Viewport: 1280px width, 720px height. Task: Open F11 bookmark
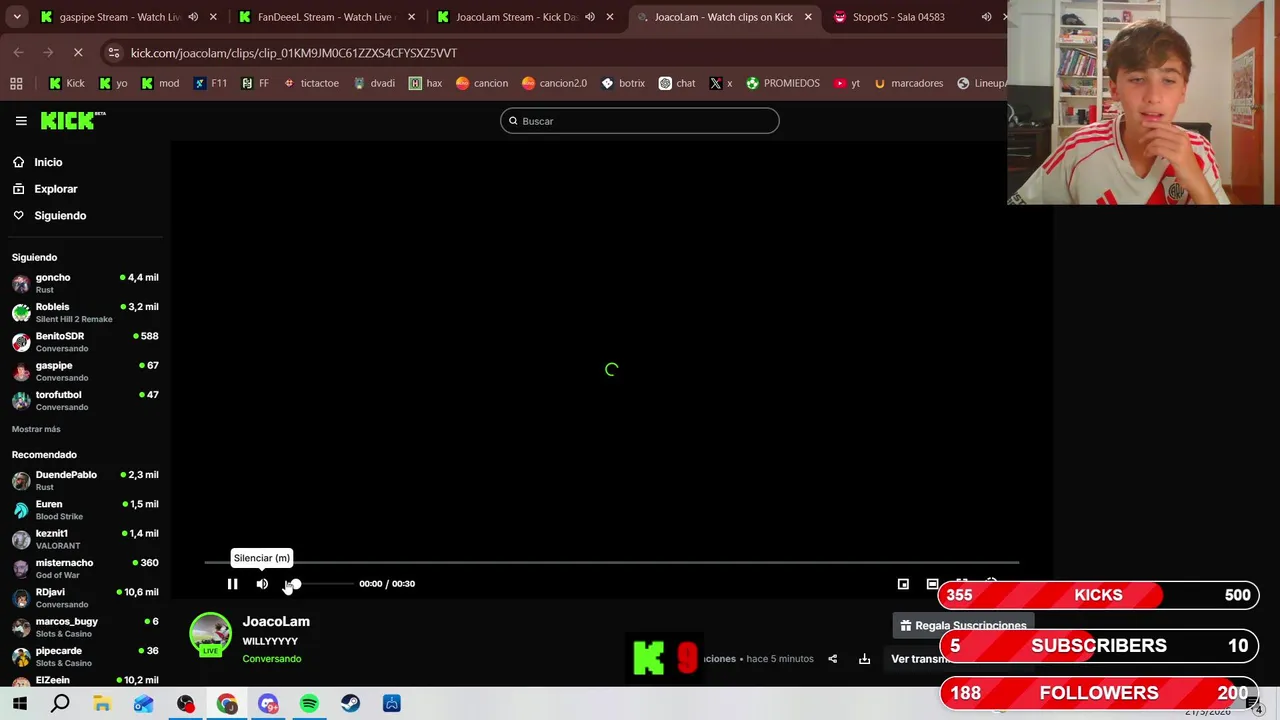point(211,83)
